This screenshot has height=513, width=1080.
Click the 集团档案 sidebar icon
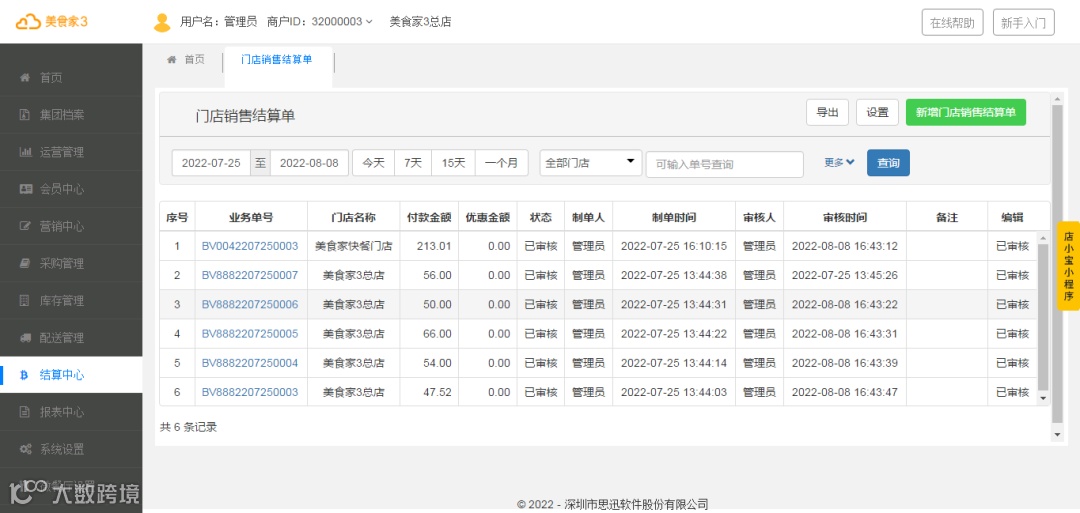(x=25, y=115)
